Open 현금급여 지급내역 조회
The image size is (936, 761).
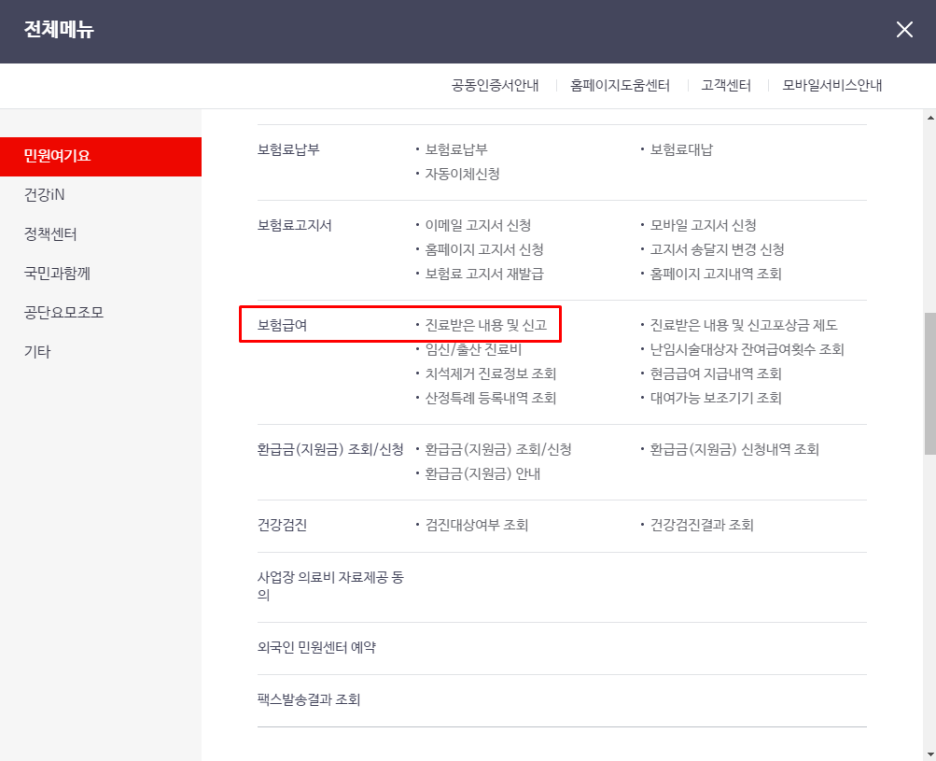point(716,374)
